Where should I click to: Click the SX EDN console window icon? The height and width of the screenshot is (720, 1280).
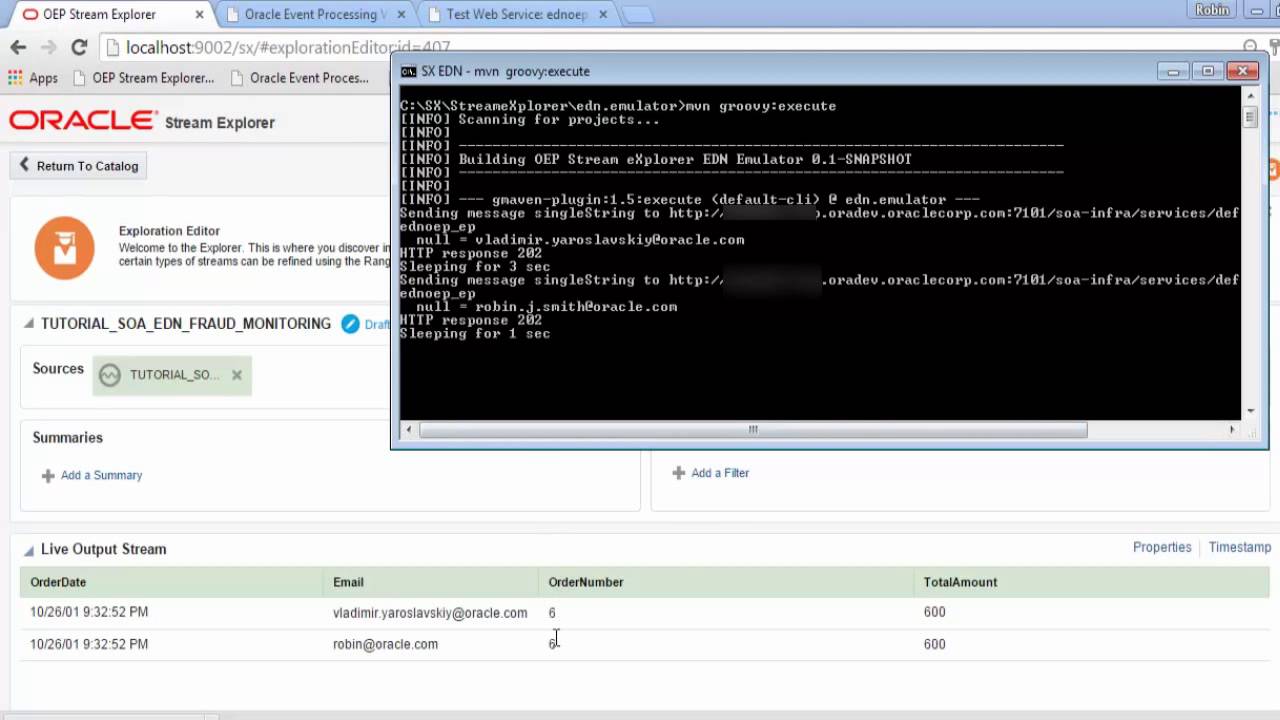click(x=409, y=71)
